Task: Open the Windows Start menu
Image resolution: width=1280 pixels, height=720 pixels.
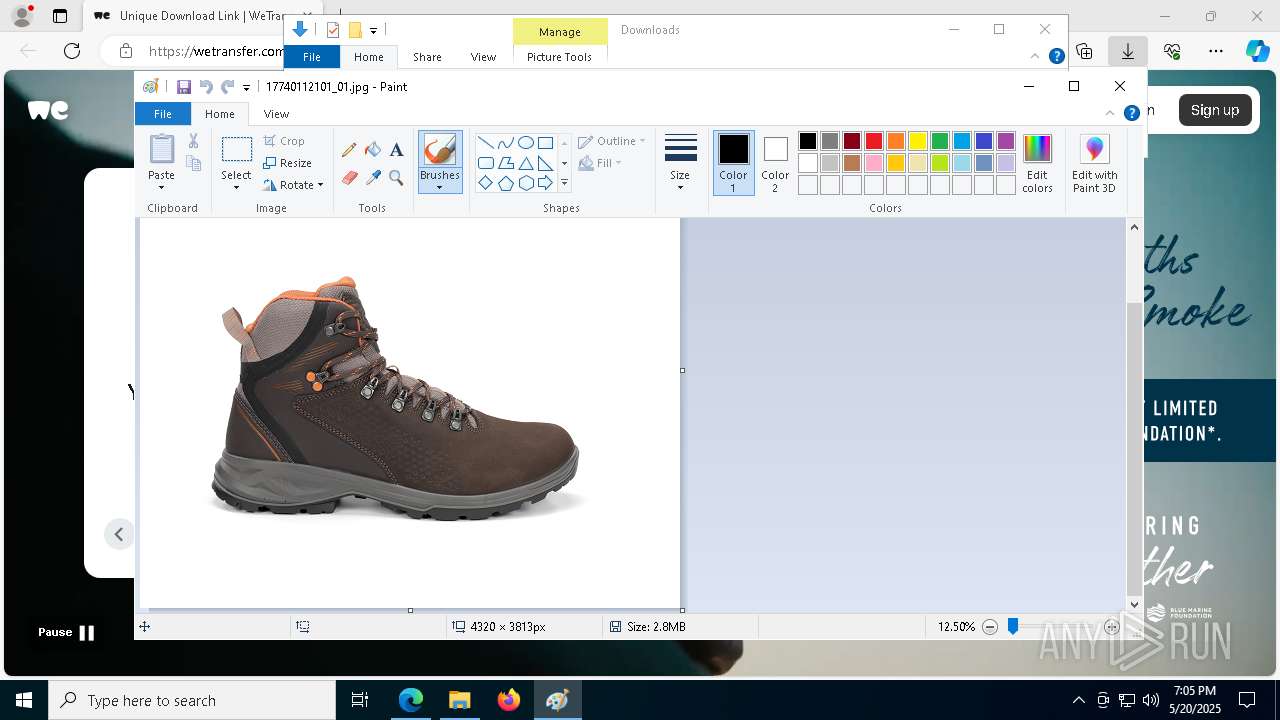Action: coord(24,700)
